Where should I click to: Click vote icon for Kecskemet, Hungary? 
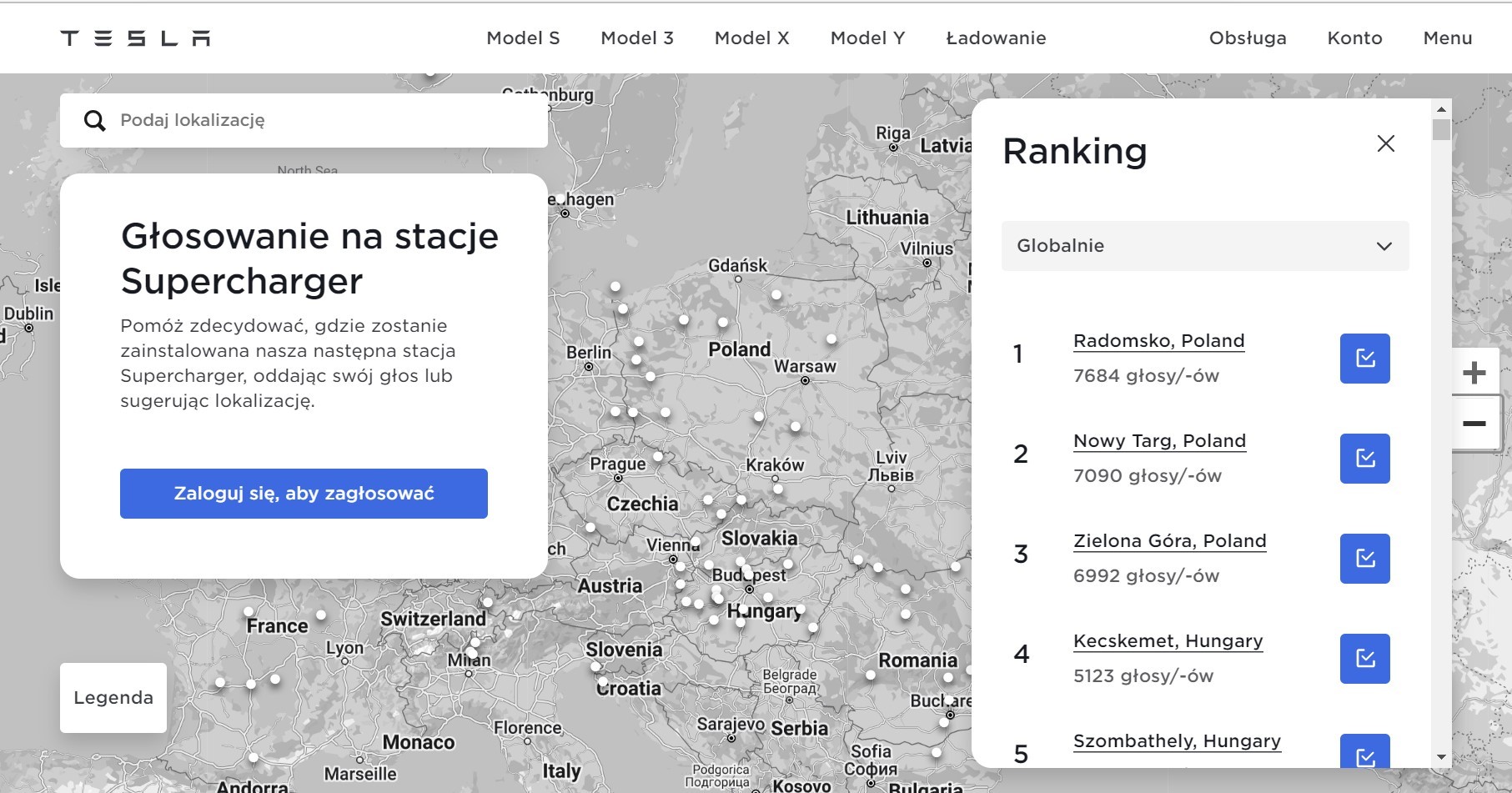point(1364,659)
